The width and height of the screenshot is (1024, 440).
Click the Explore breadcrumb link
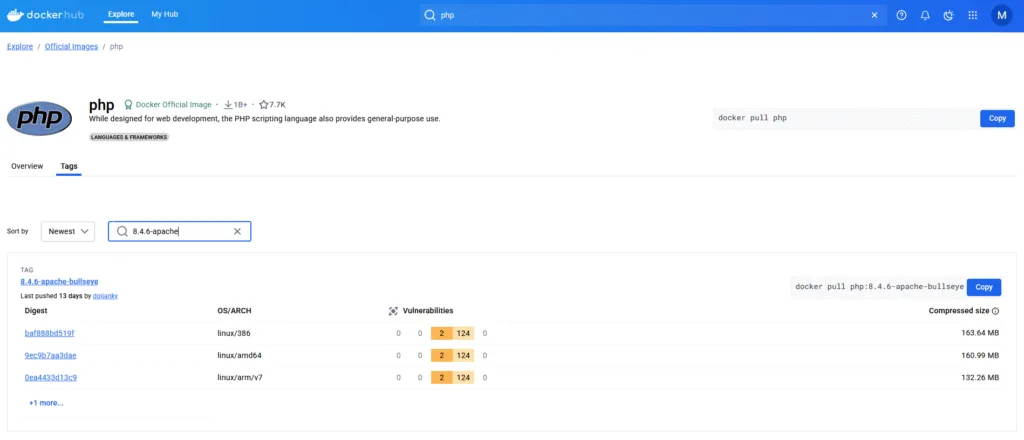[20, 46]
